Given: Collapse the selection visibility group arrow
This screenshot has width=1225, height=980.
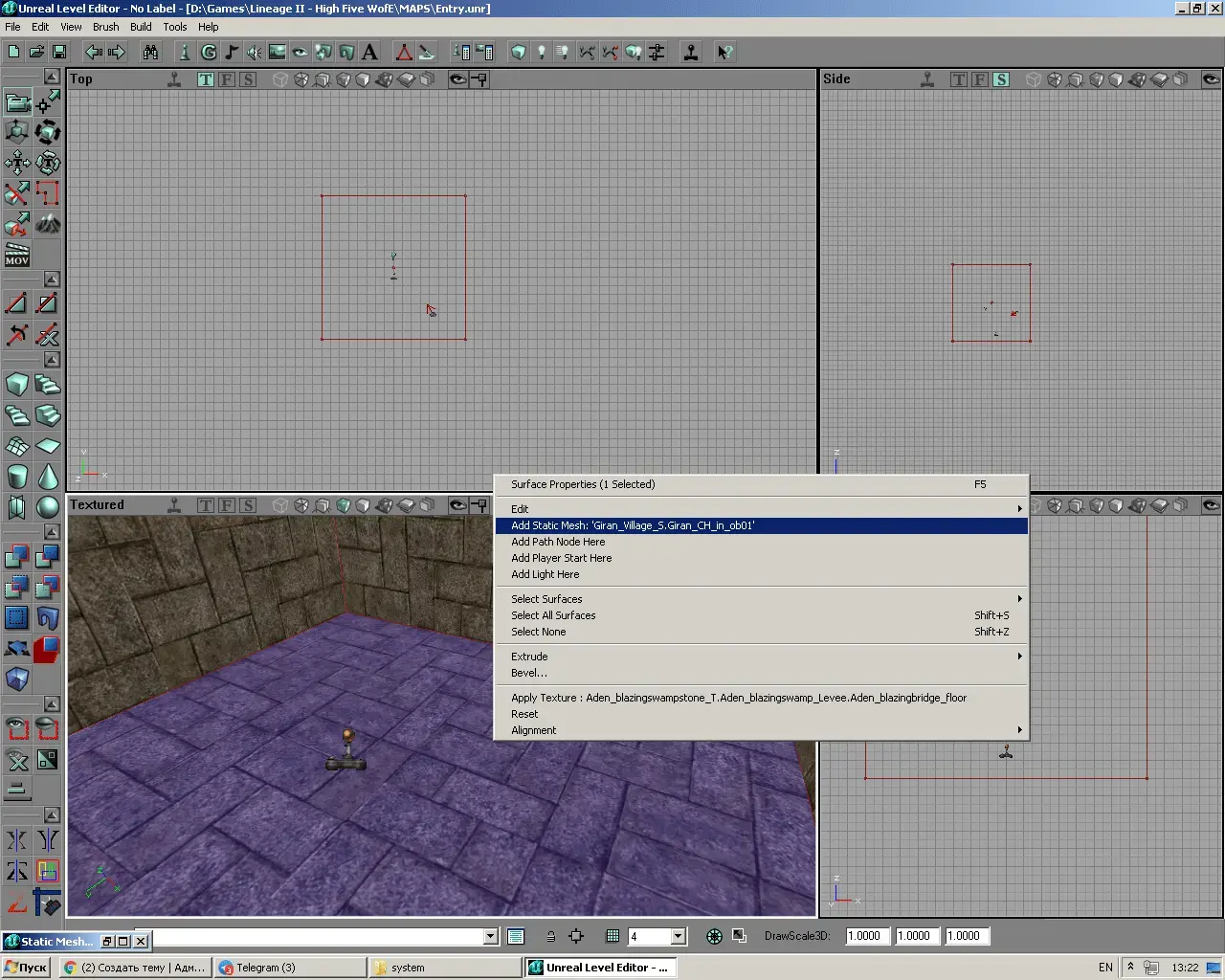Looking at the screenshot, I should pyautogui.click(x=52, y=704).
